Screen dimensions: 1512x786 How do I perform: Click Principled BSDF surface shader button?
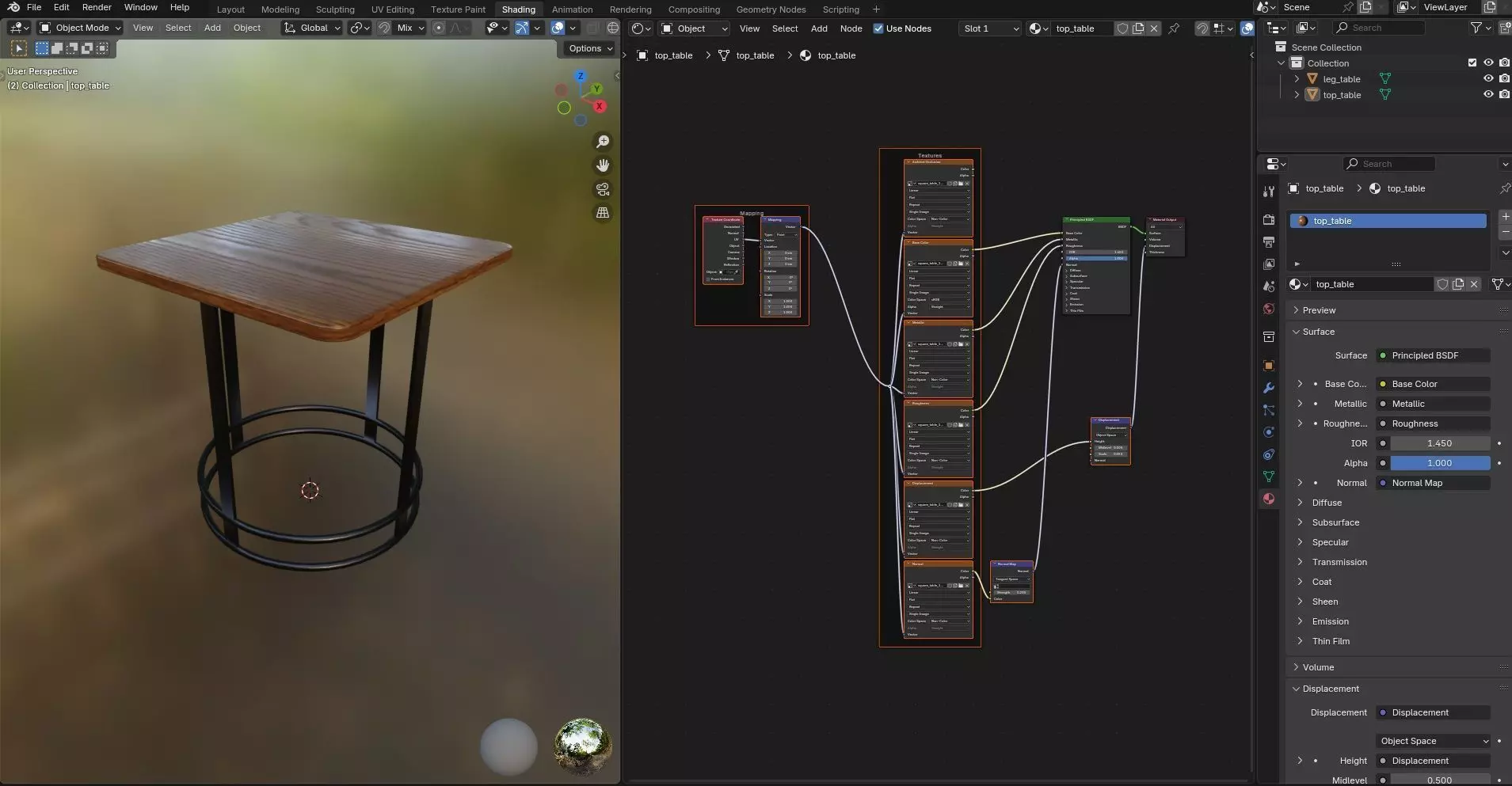point(1433,355)
